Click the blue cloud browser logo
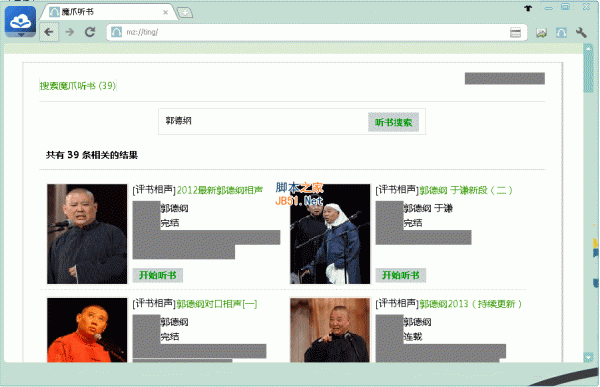Image resolution: width=600 pixels, height=387 pixels. [x=20, y=22]
